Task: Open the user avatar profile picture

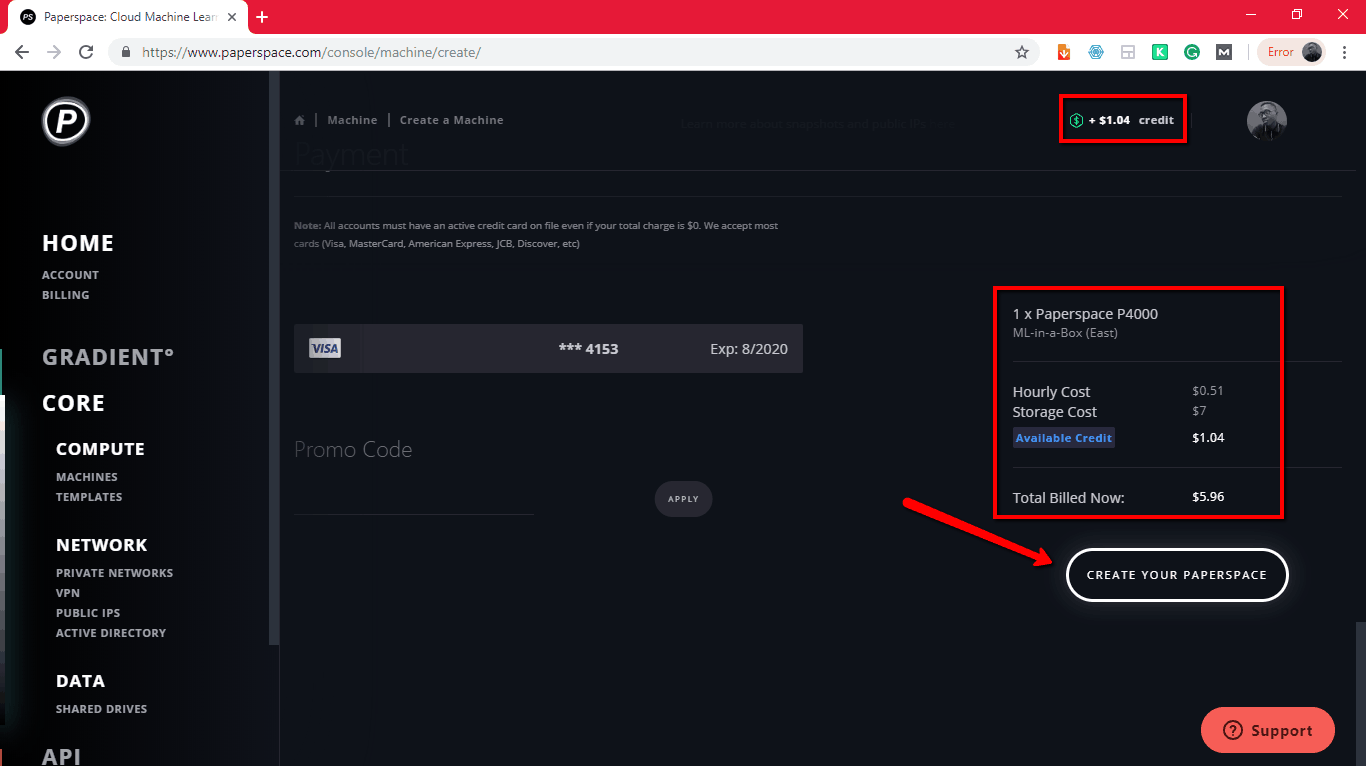Action: 1266,120
